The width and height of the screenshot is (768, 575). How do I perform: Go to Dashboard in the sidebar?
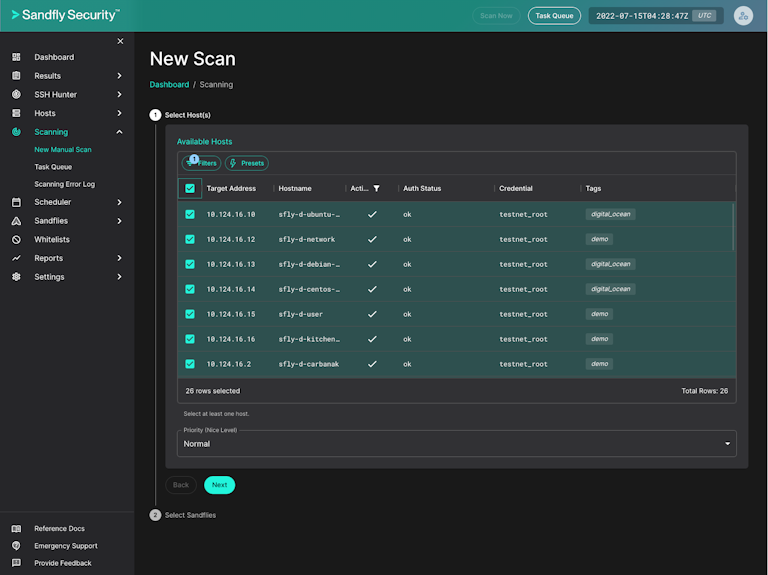click(x=54, y=57)
